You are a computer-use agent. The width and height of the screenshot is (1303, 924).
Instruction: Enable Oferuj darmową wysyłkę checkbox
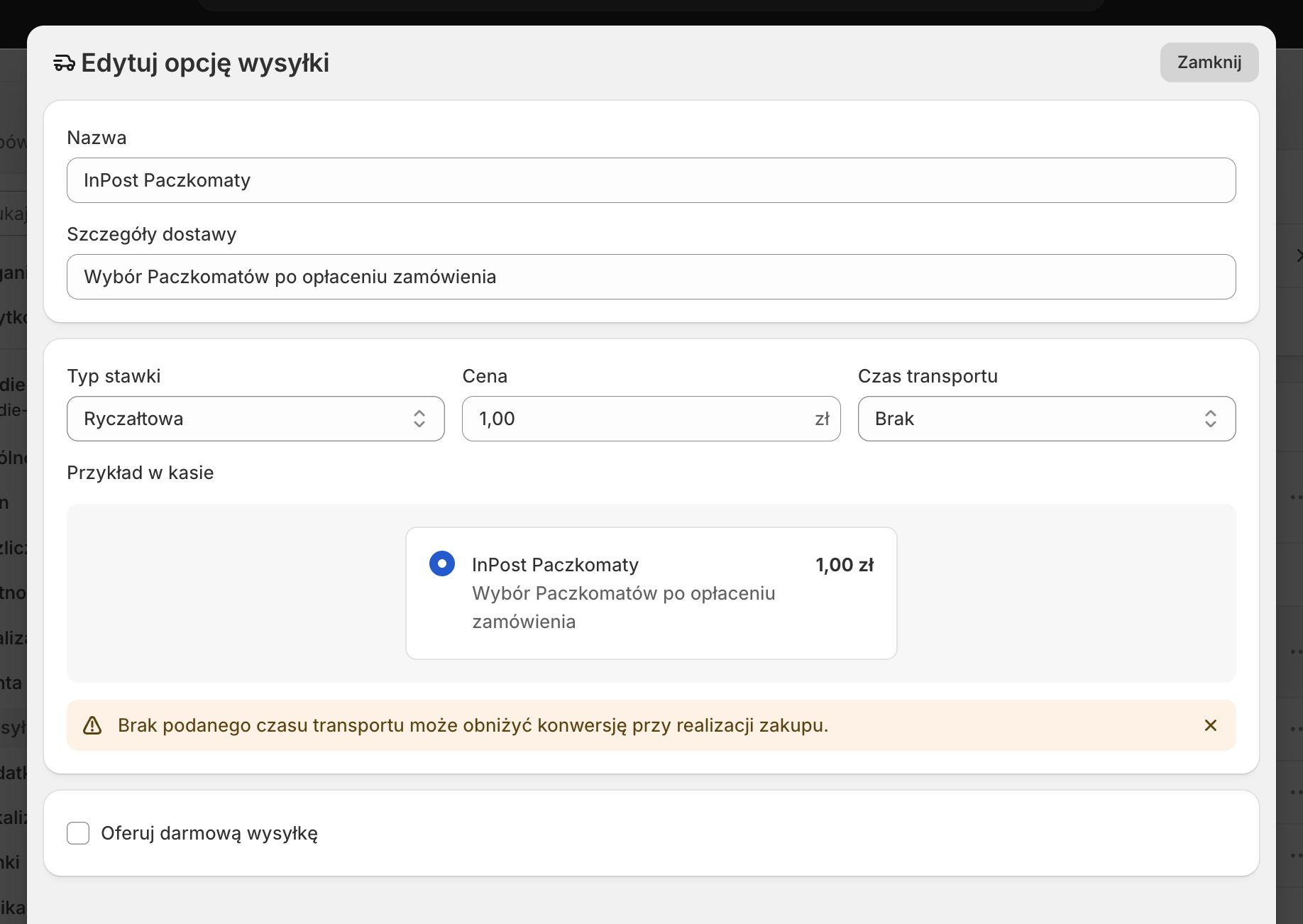[78, 833]
